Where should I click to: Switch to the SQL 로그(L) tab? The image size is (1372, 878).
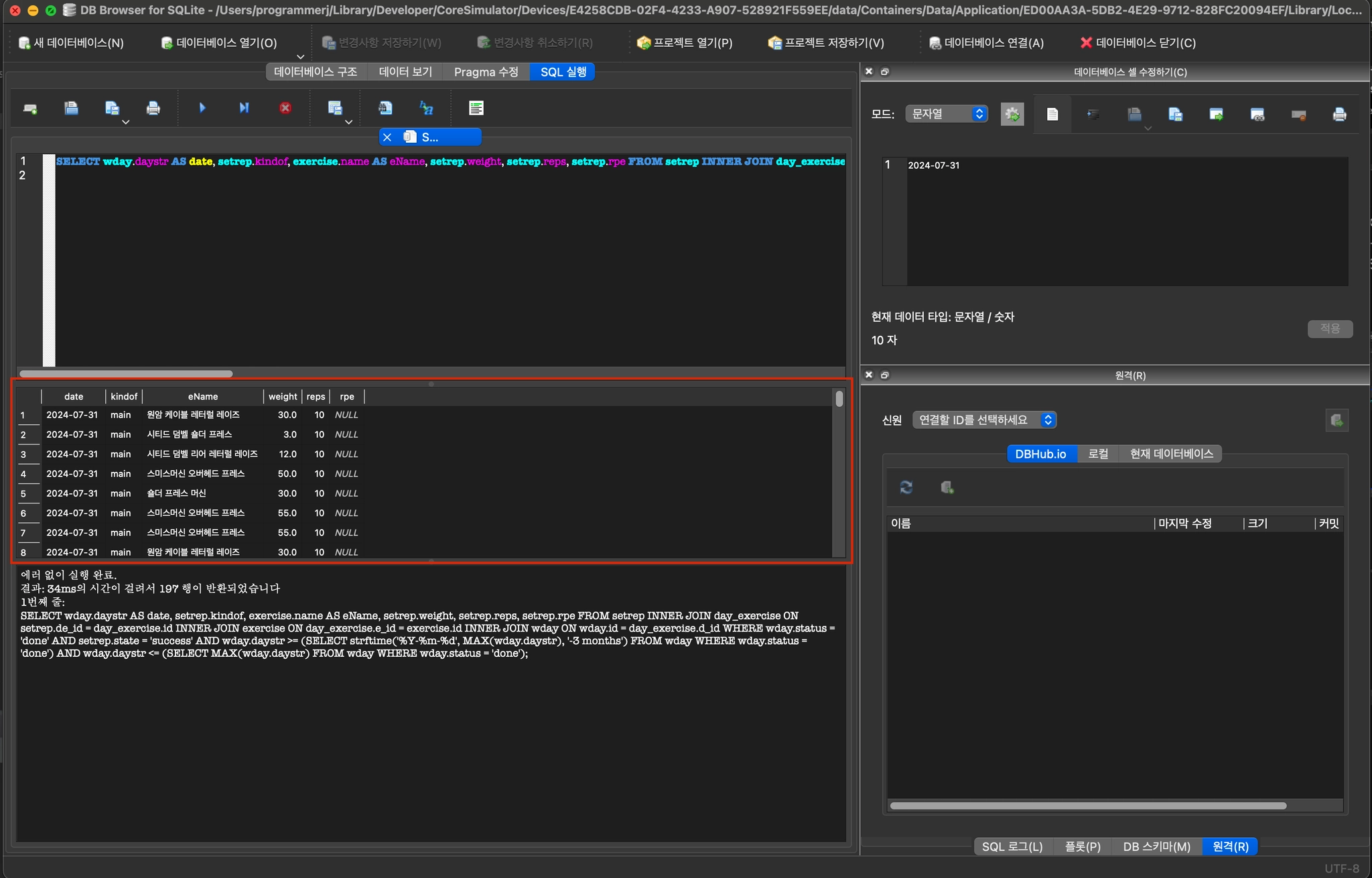point(1012,846)
